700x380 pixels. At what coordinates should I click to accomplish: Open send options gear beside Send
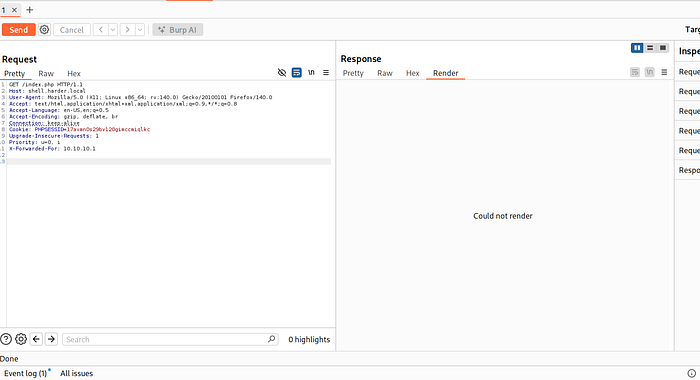click(44, 30)
